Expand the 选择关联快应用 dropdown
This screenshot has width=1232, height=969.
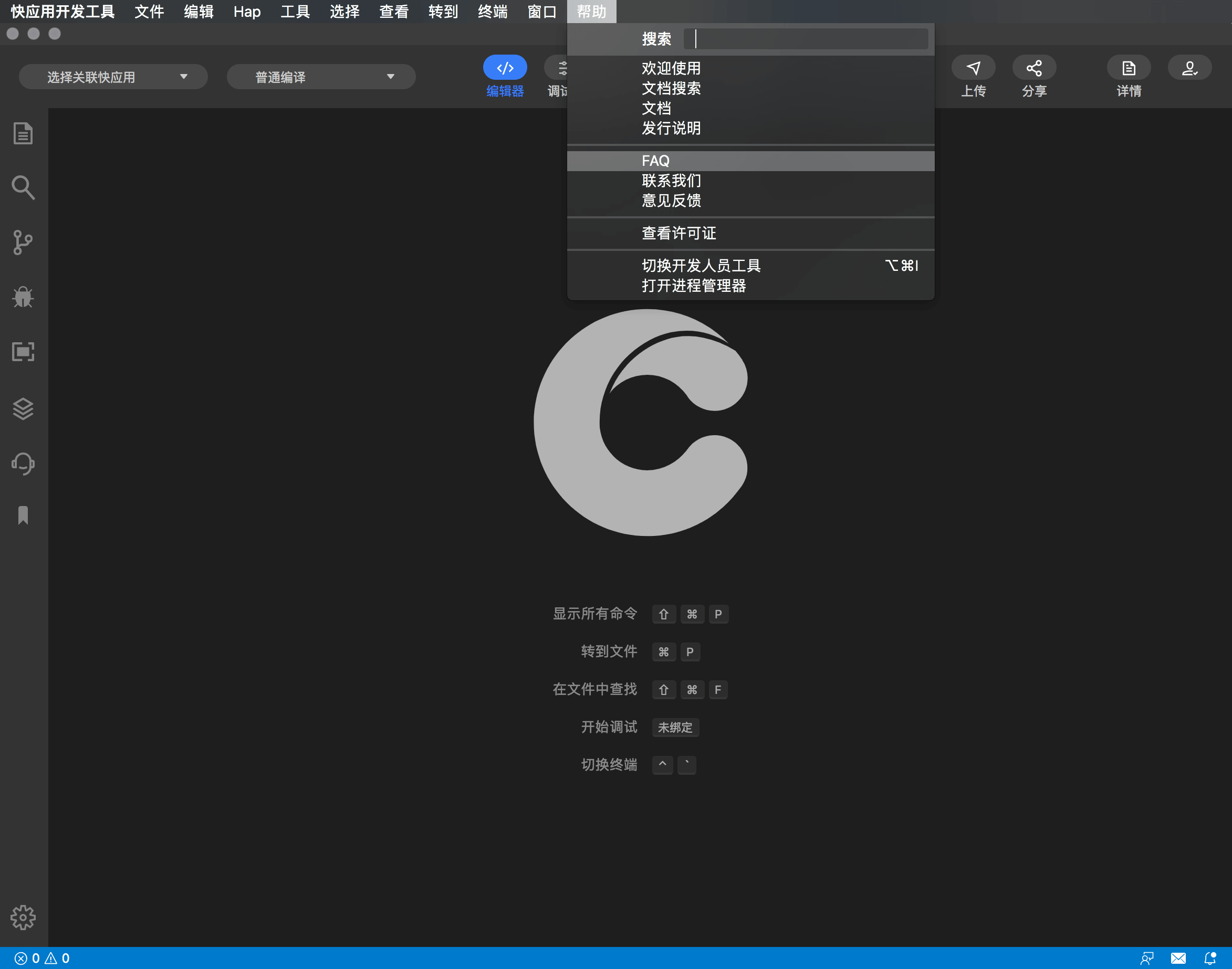tap(113, 77)
